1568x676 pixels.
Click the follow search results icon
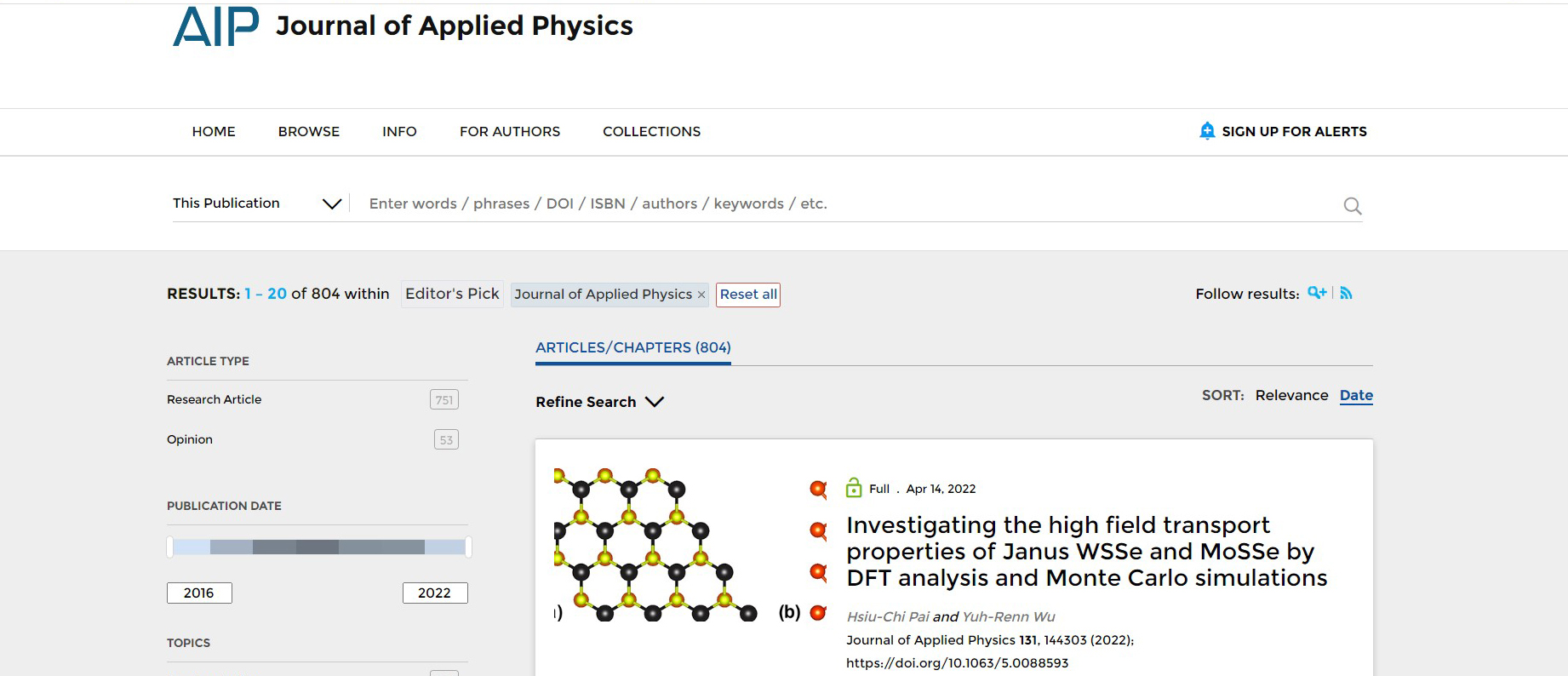coord(1317,293)
